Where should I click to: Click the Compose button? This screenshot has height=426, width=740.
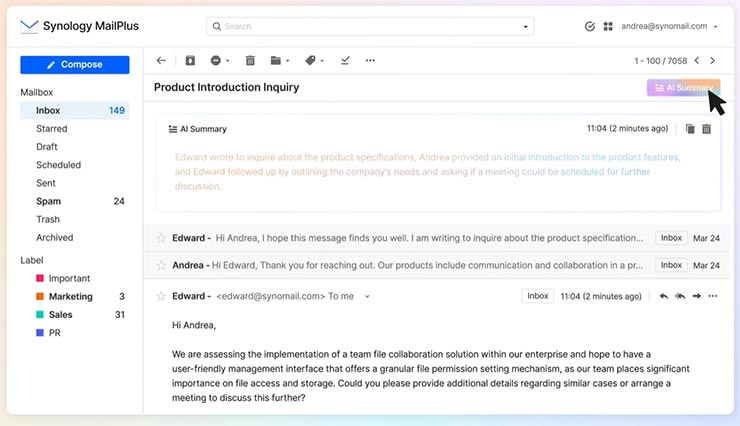tap(75, 65)
